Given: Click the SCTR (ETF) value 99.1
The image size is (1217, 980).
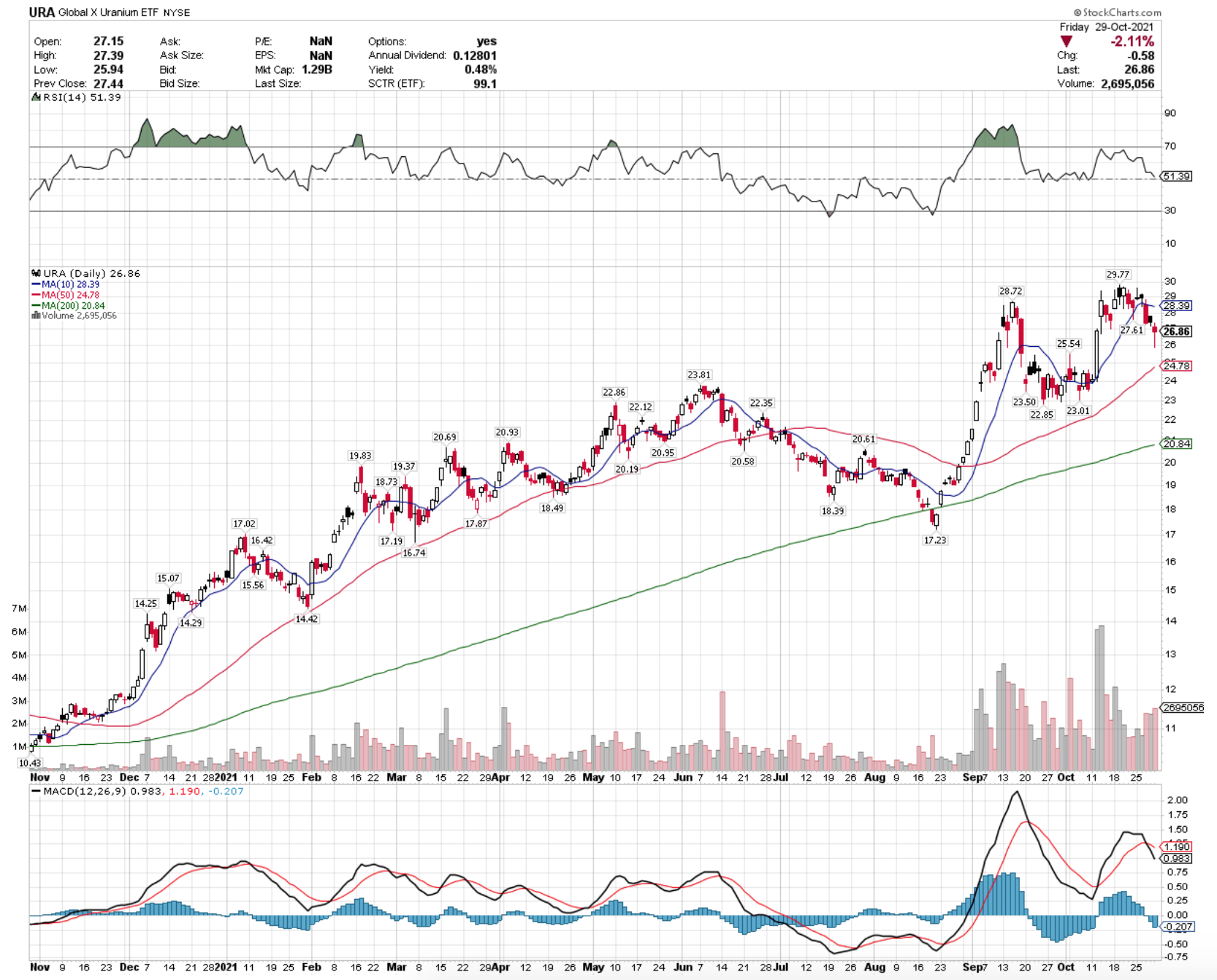Looking at the screenshot, I should (485, 83).
